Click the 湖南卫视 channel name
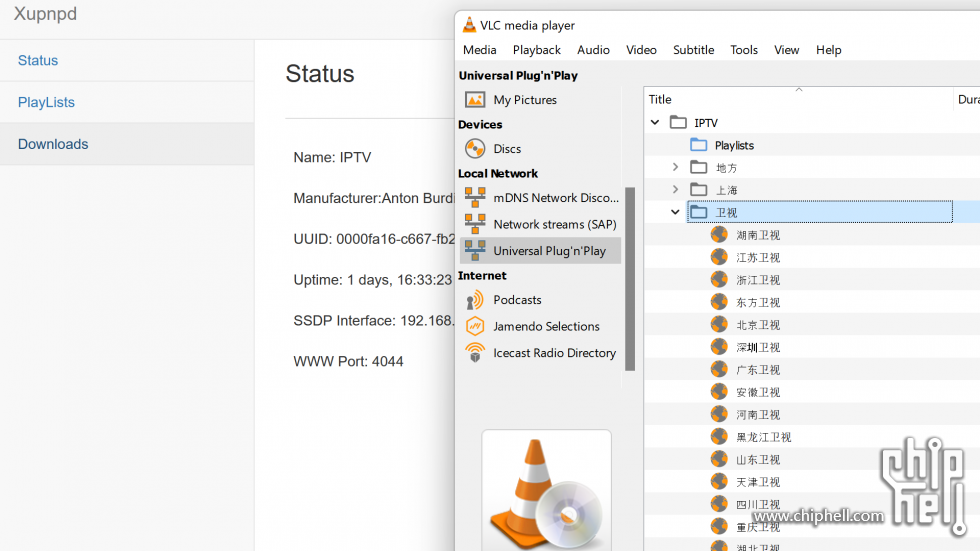This screenshot has width=980, height=551. point(758,236)
